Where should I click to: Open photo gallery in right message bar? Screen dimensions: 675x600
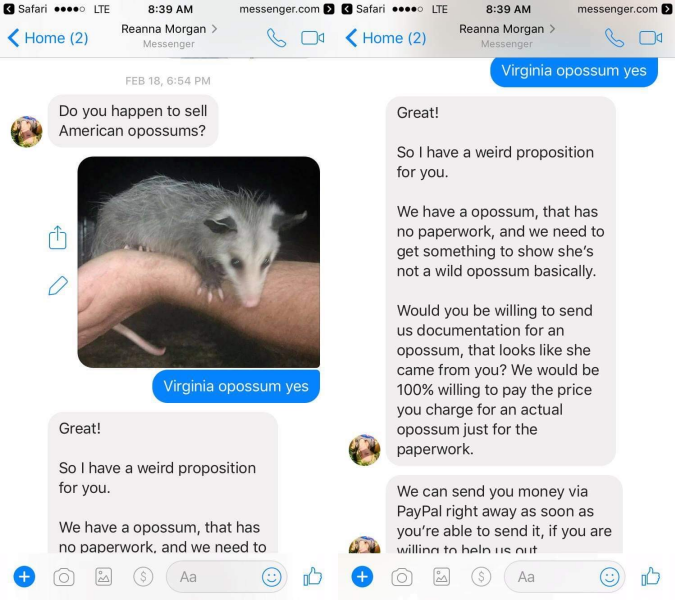click(x=441, y=577)
